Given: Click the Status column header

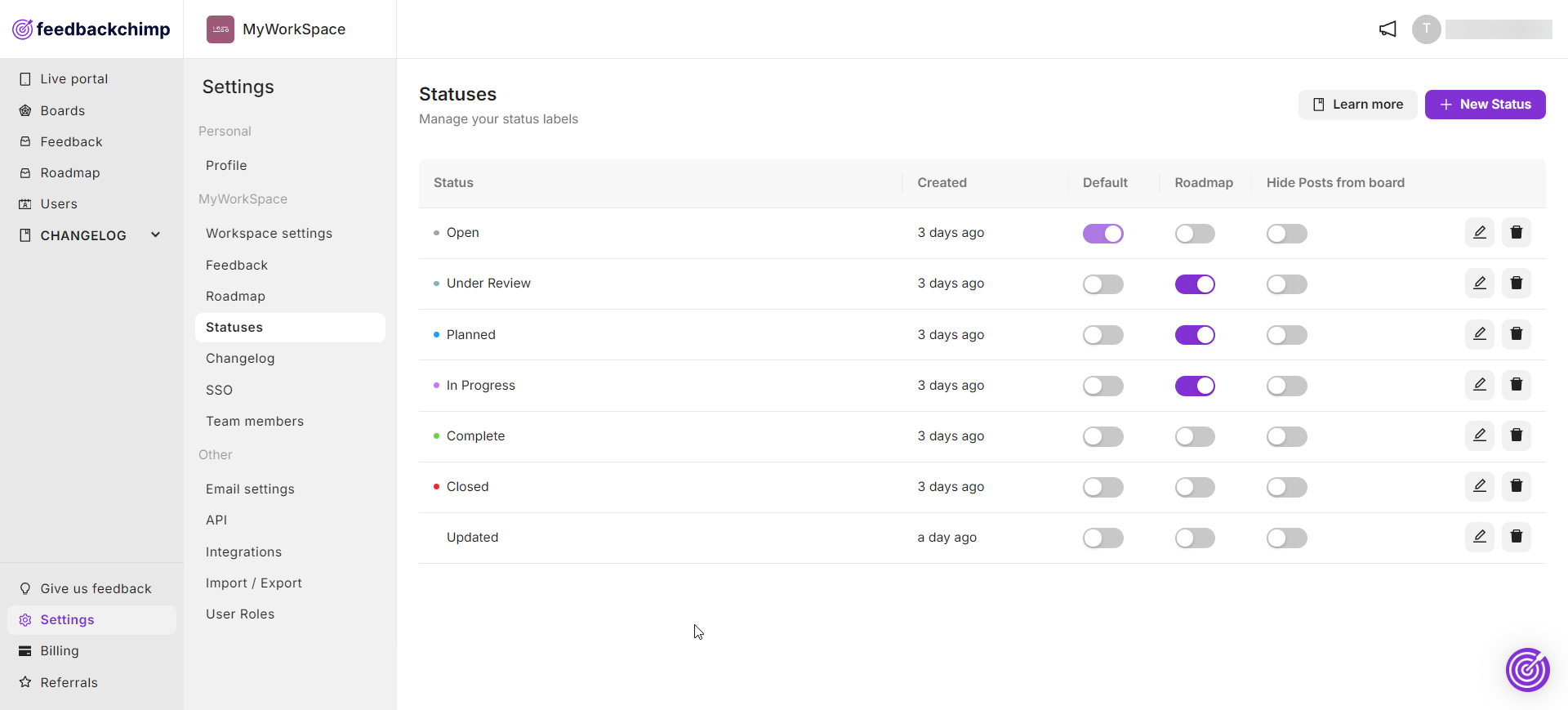Looking at the screenshot, I should [x=453, y=183].
